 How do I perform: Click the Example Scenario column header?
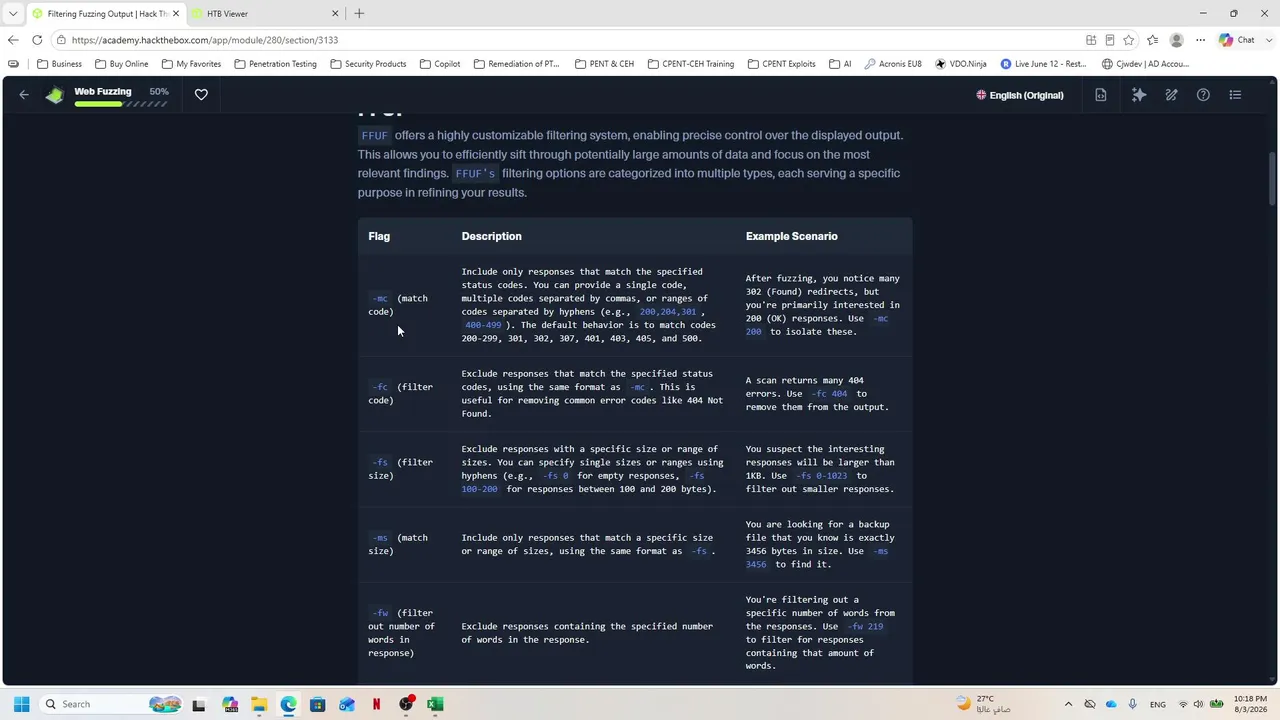pyautogui.click(x=792, y=236)
